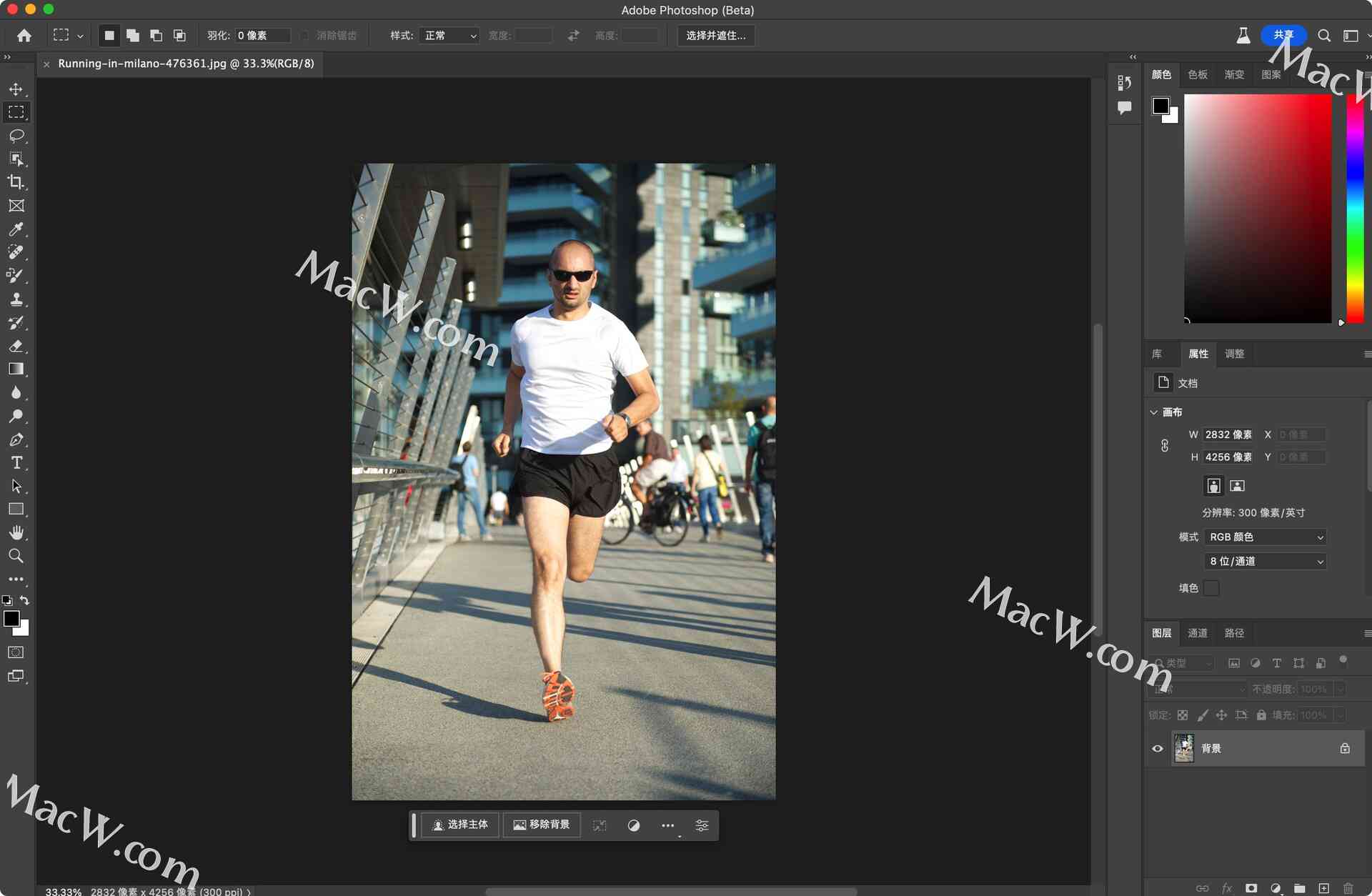This screenshot has height=896, width=1372.
Task: Open the 8 位/通道 bit depth dropdown
Action: pyautogui.click(x=1266, y=561)
